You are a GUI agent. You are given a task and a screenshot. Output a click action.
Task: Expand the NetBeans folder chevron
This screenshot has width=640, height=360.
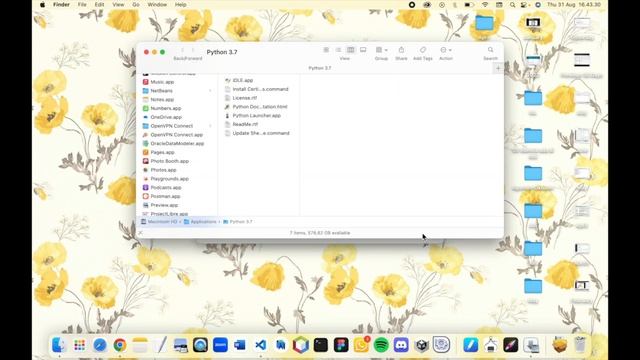[x=211, y=91]
